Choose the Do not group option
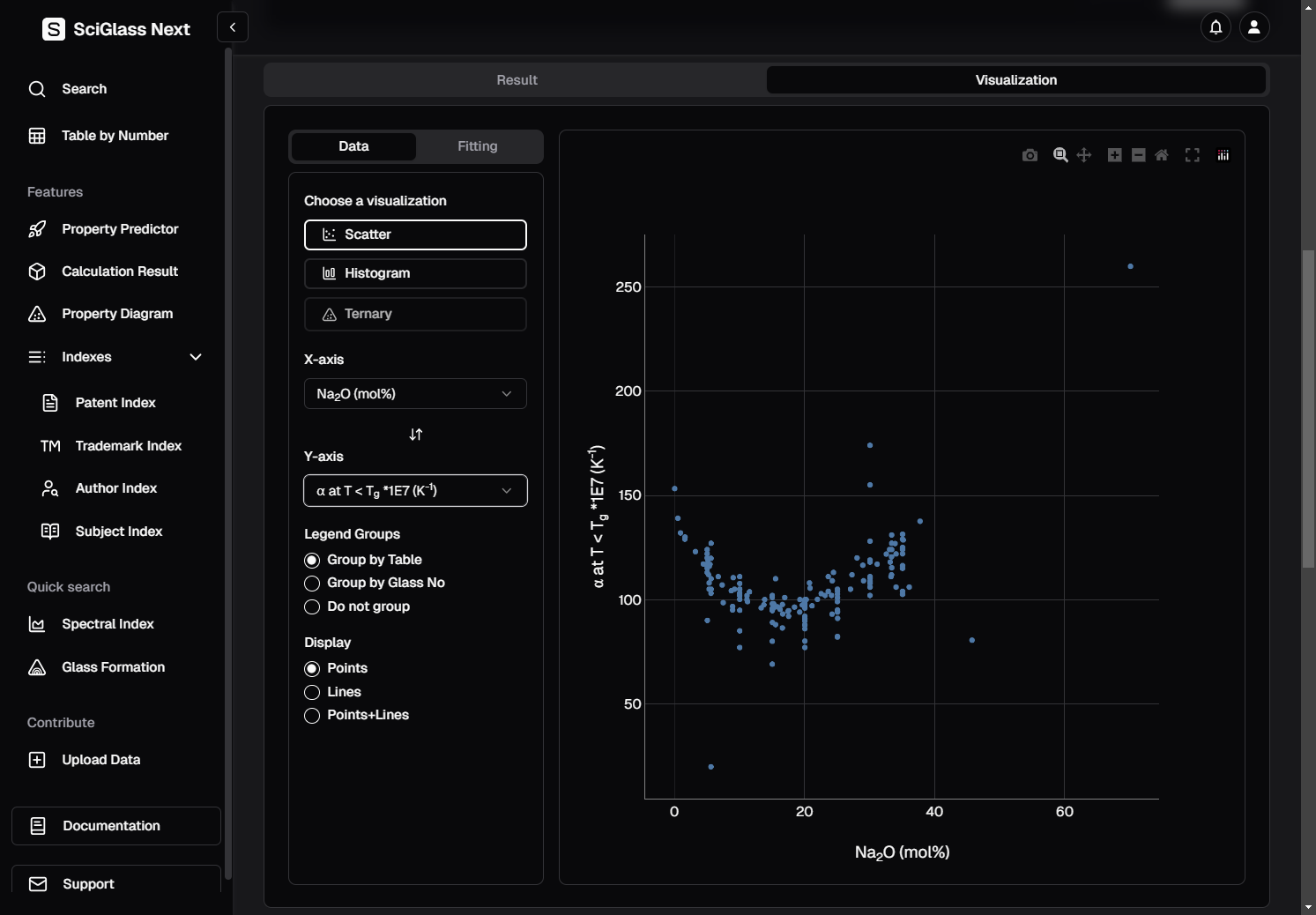Viewport: 1316px width, 915px height. (x=312, y=607)
